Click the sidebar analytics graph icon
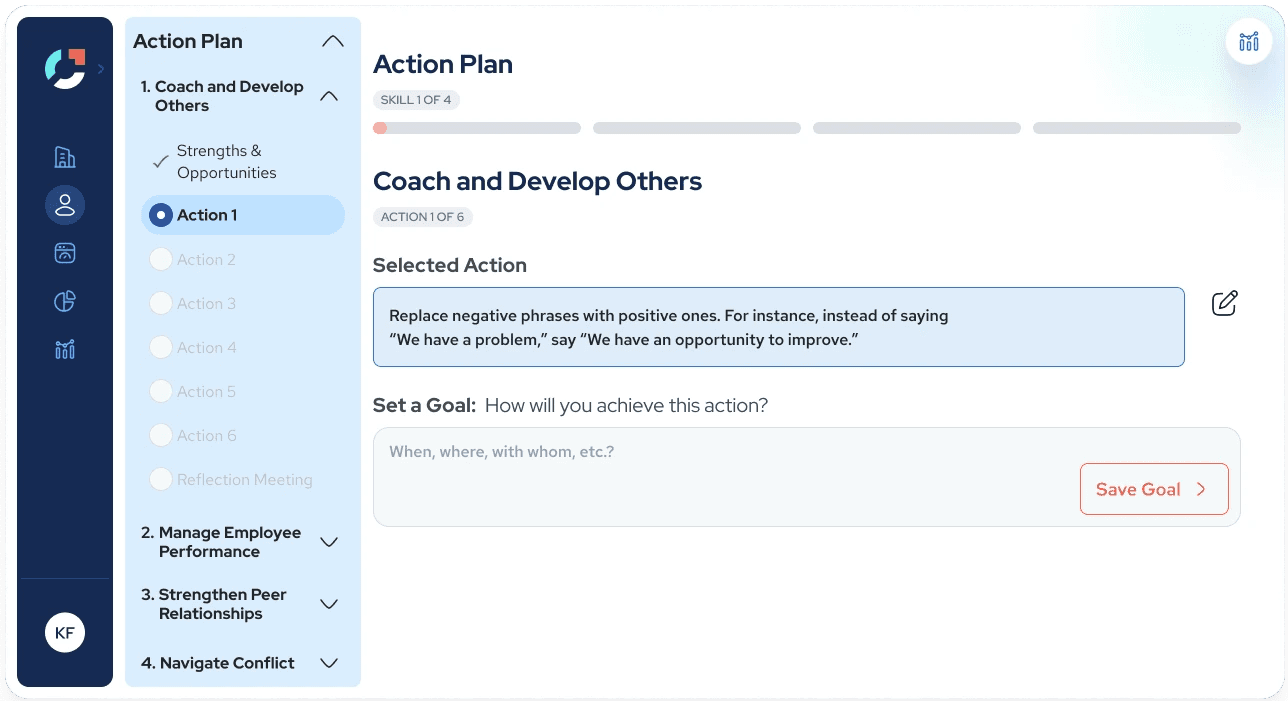The height and width of the screenshot is (701, 1288). coord(65,349)
